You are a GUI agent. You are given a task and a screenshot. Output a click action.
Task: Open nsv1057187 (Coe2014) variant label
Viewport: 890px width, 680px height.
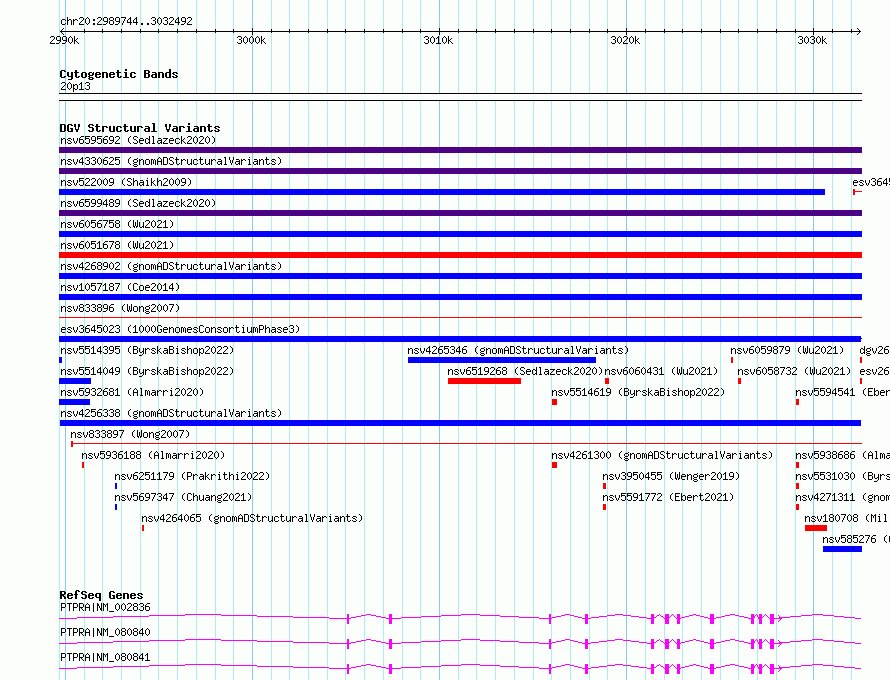click(x=120, y=287)
